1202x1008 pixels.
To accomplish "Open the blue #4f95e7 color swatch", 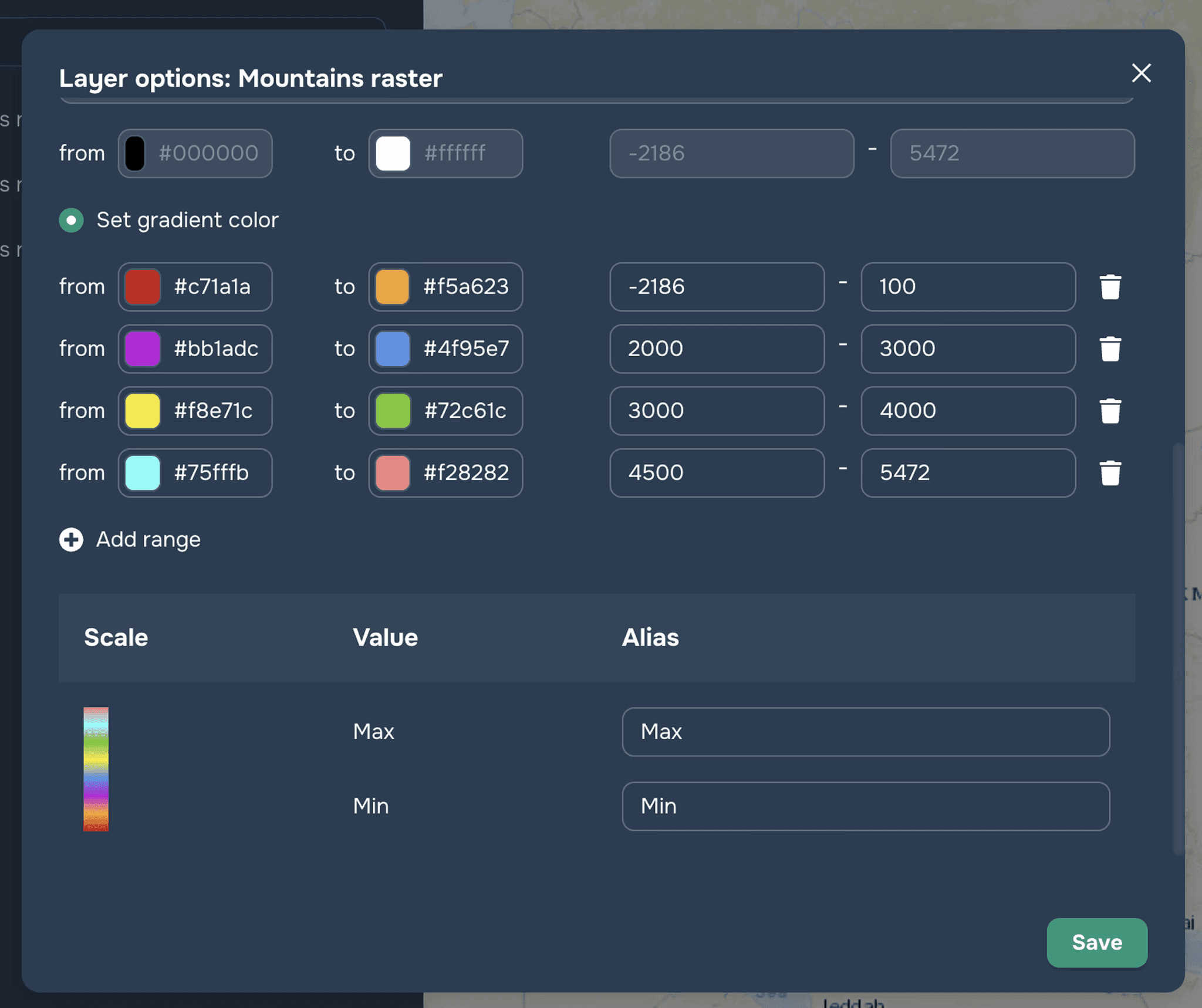I will pyautogui.click(x=392, y=349).
